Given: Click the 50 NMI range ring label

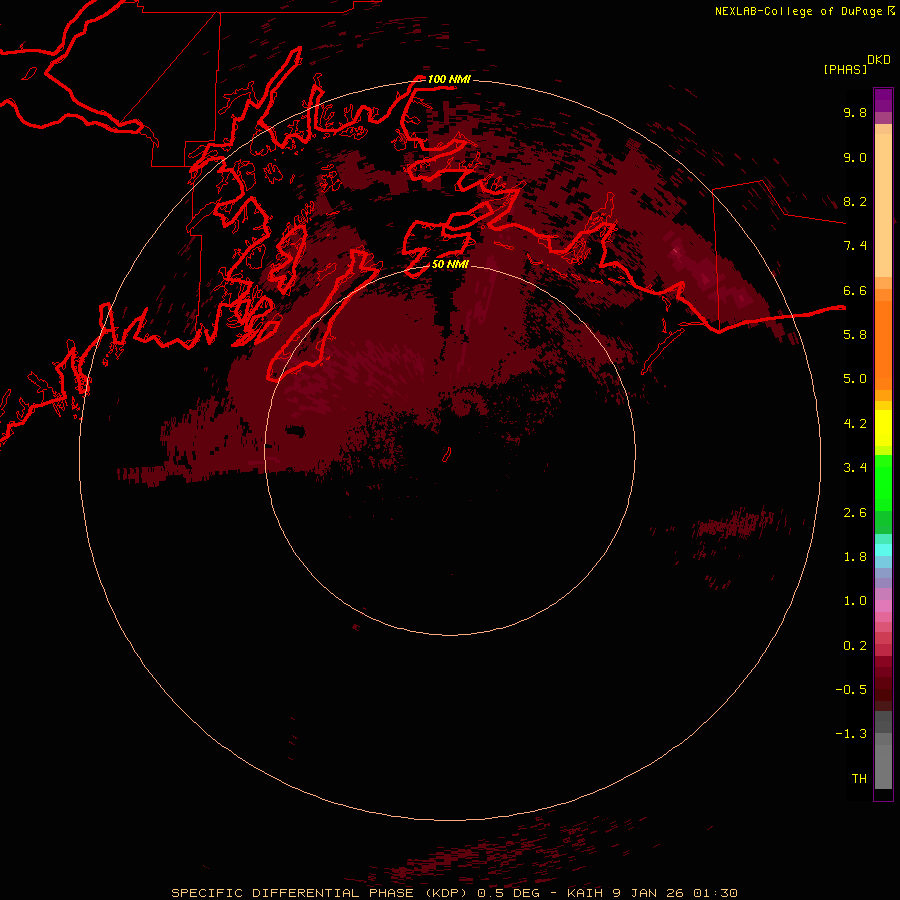Looking at the screenshot, I should [450, 264].
